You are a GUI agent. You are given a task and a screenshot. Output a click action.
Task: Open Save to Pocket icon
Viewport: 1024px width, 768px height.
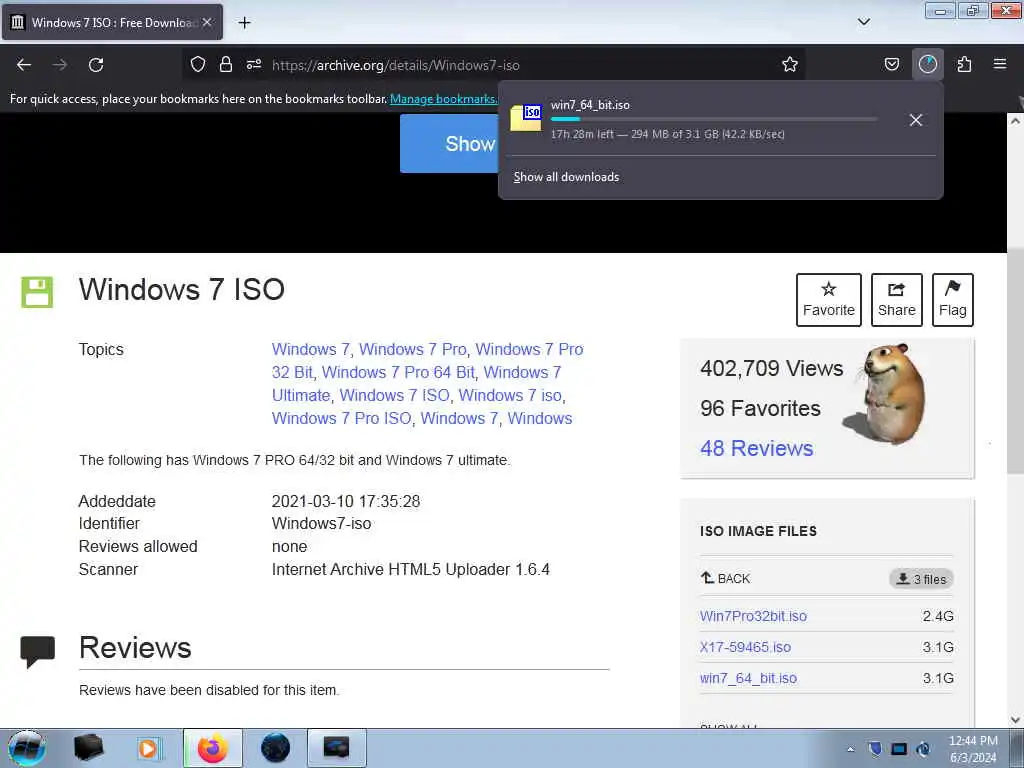coord(891,64)
